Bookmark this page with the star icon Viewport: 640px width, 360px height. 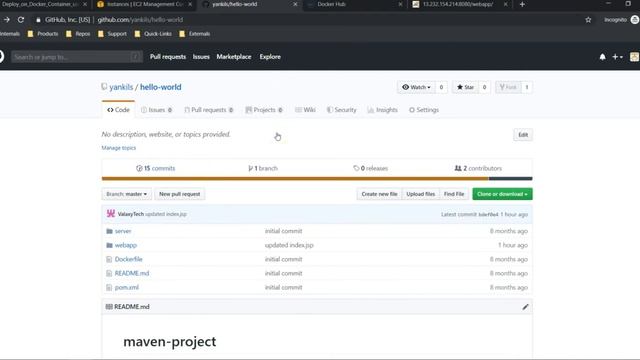(x=588, y=20)
